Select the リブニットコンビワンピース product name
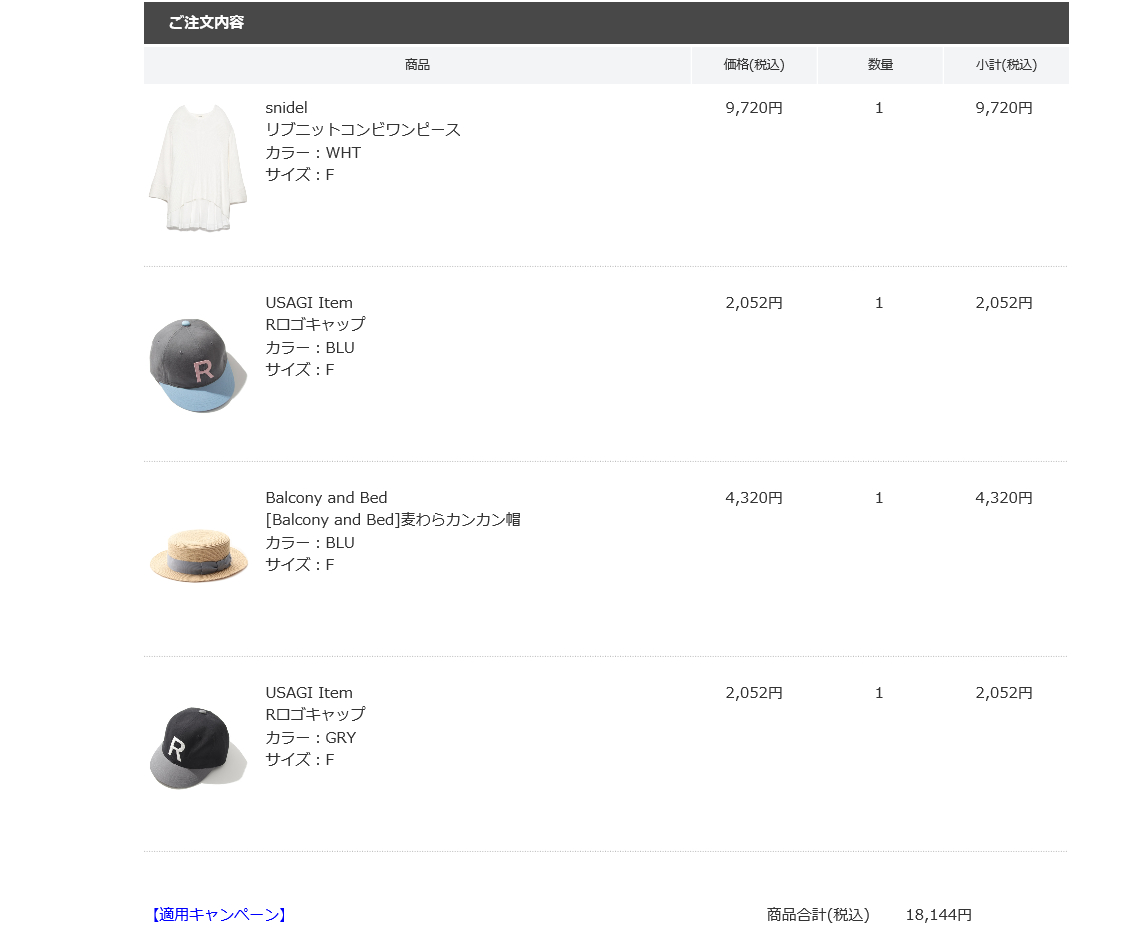Viewport: 1148px width, 928px height. coord(362,130)
